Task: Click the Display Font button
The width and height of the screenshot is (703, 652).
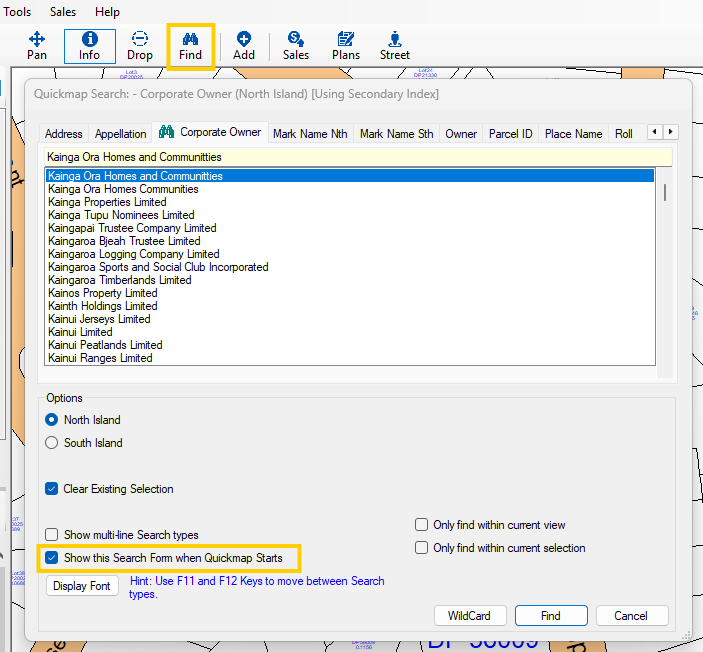Action: click(x=82, y=586)
